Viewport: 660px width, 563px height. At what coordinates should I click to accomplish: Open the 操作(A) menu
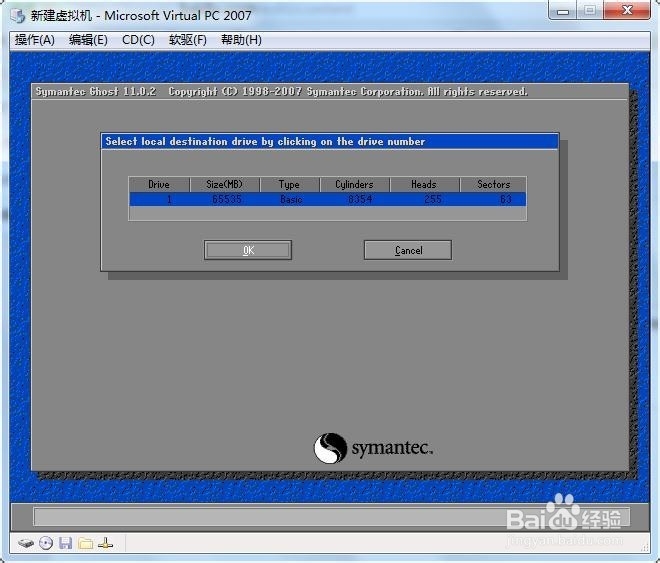click(35, 40)
